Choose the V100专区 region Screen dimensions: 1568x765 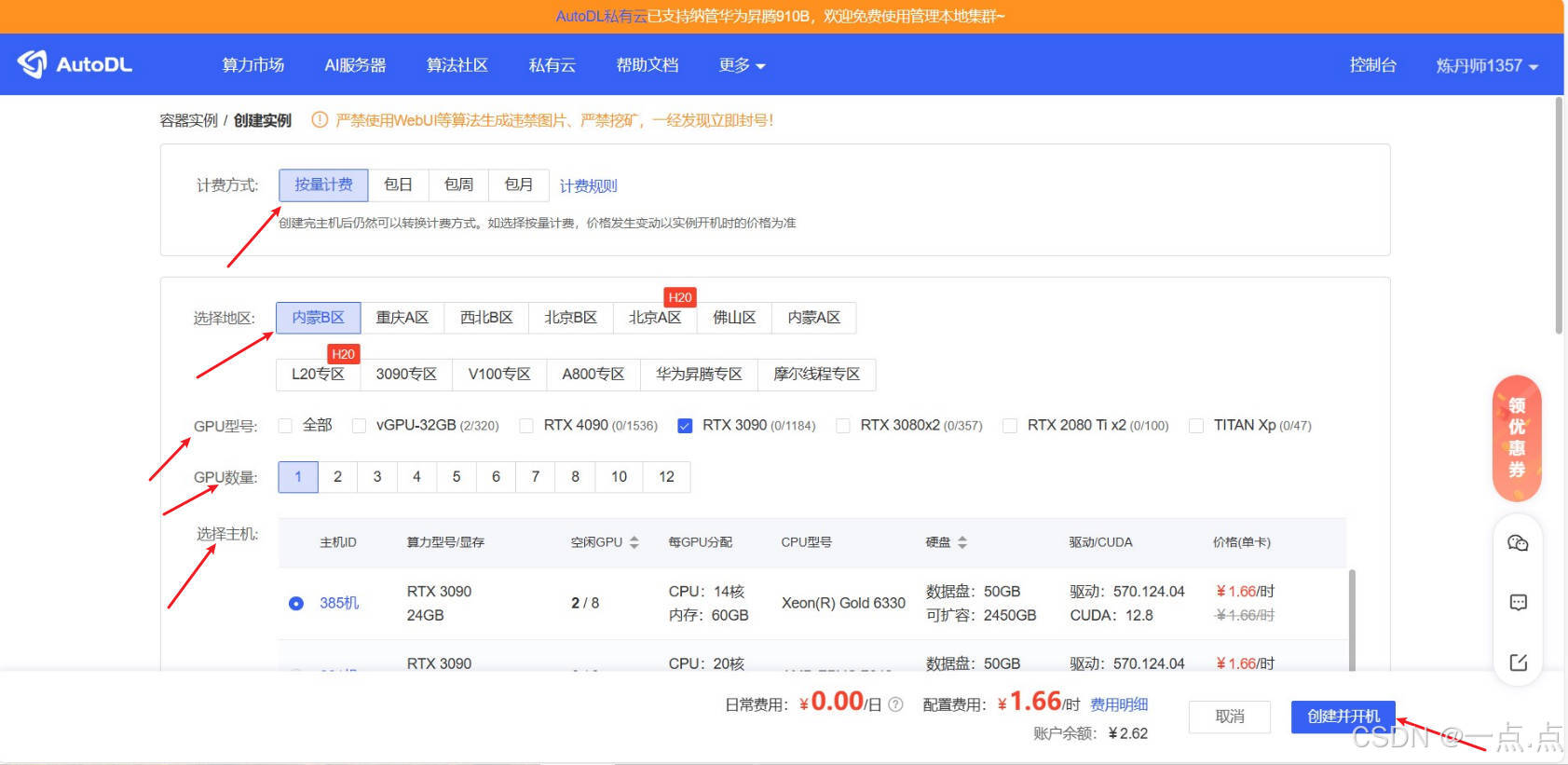499,375
